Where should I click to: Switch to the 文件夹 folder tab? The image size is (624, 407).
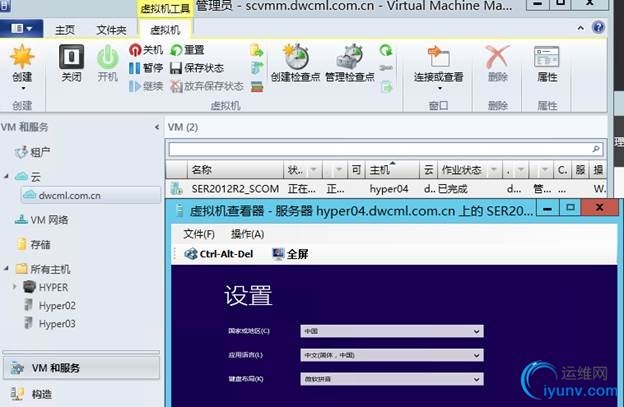click(x=111, y=30)
